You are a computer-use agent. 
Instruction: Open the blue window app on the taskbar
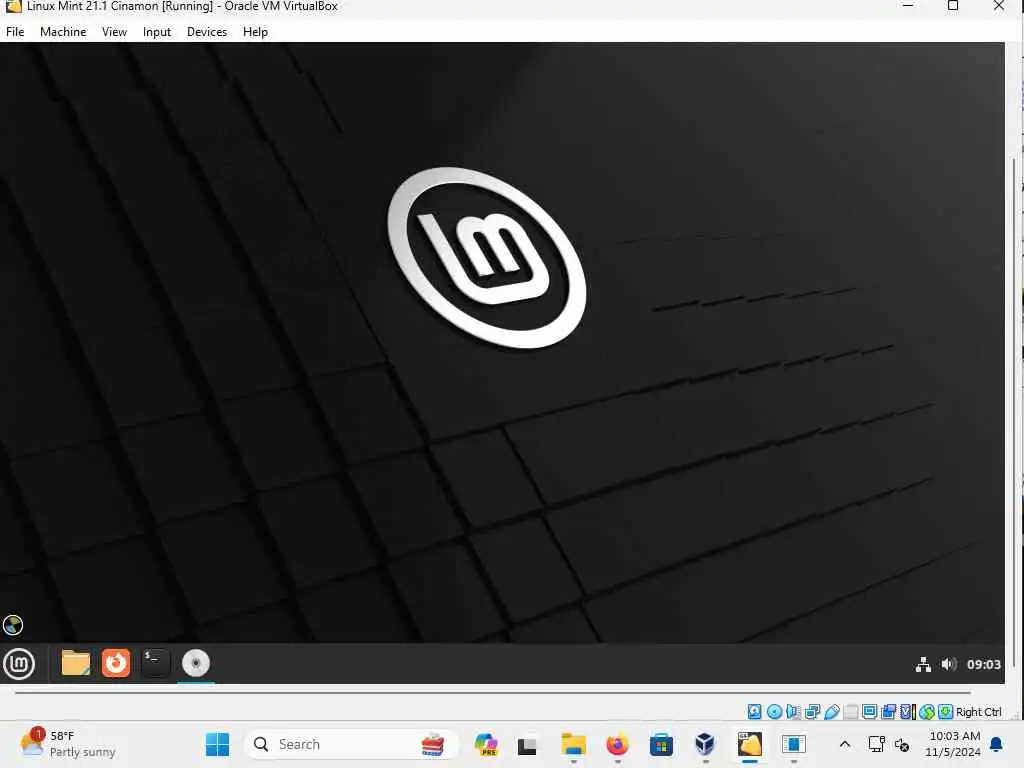(x=793, y=744)
